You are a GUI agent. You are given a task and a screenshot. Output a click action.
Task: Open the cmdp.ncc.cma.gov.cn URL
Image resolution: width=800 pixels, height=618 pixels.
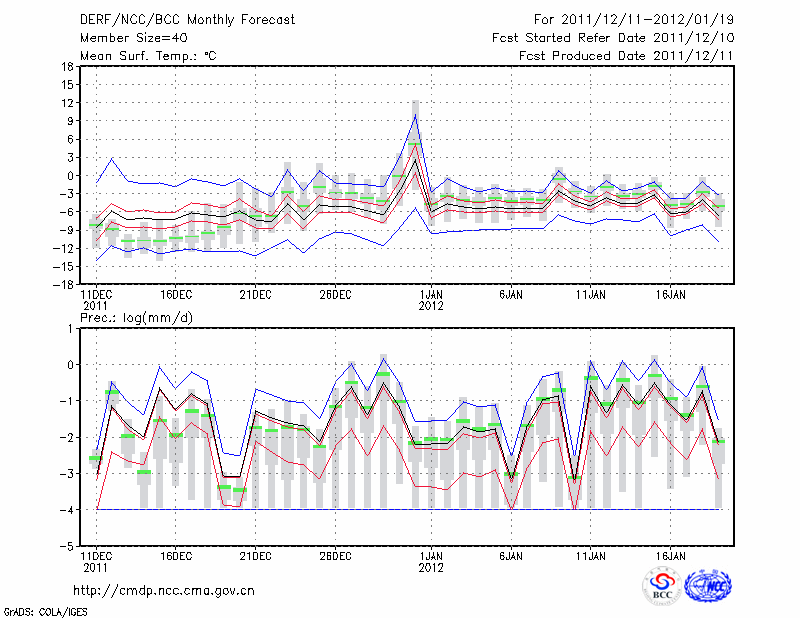164,591
